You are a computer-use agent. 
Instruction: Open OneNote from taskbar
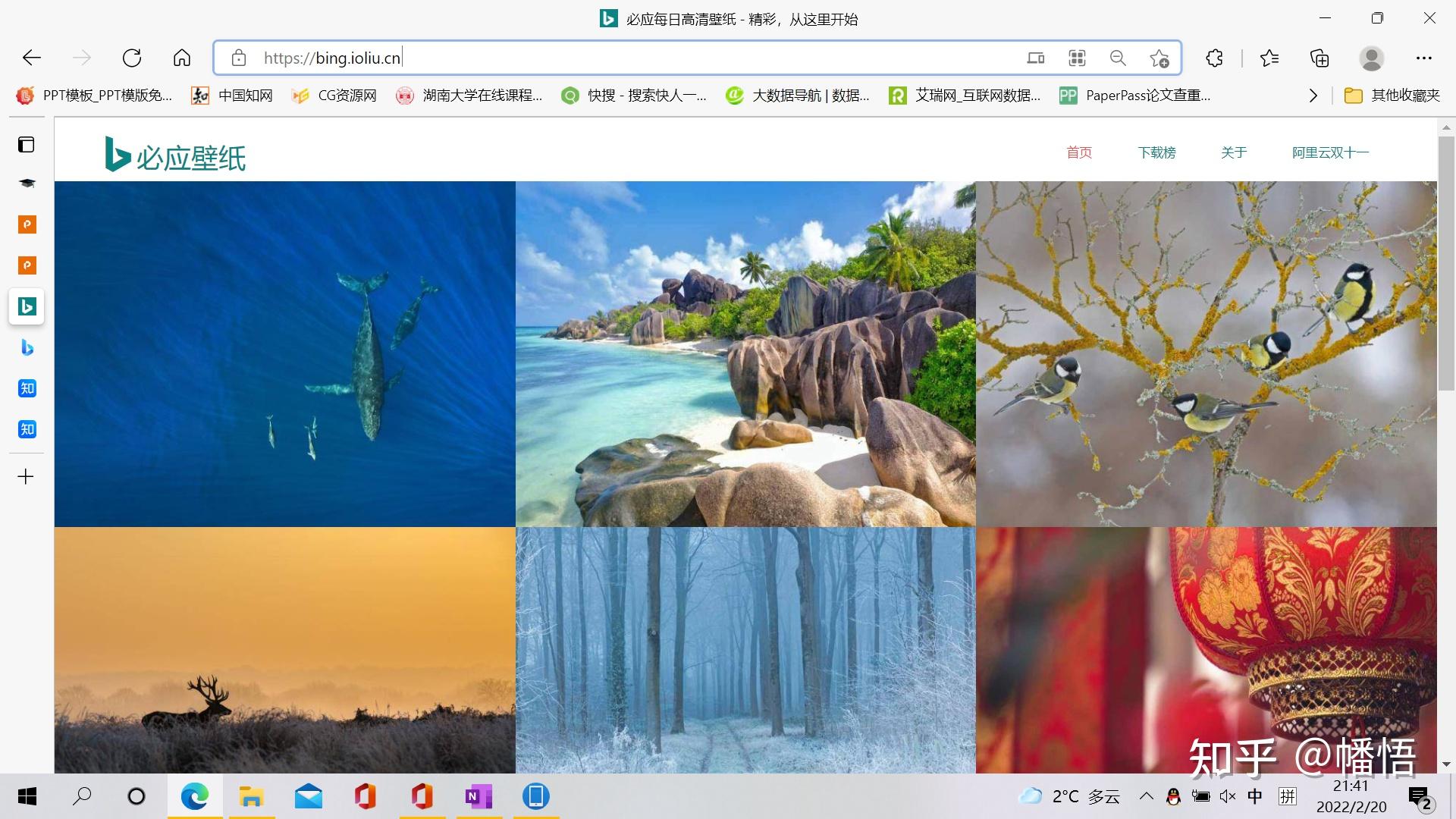coord(479,796)
